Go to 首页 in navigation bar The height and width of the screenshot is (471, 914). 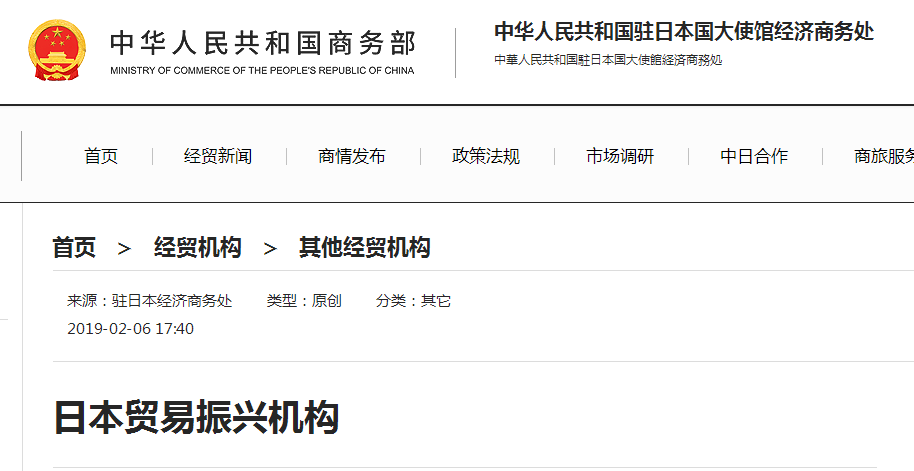click(101, 156)
